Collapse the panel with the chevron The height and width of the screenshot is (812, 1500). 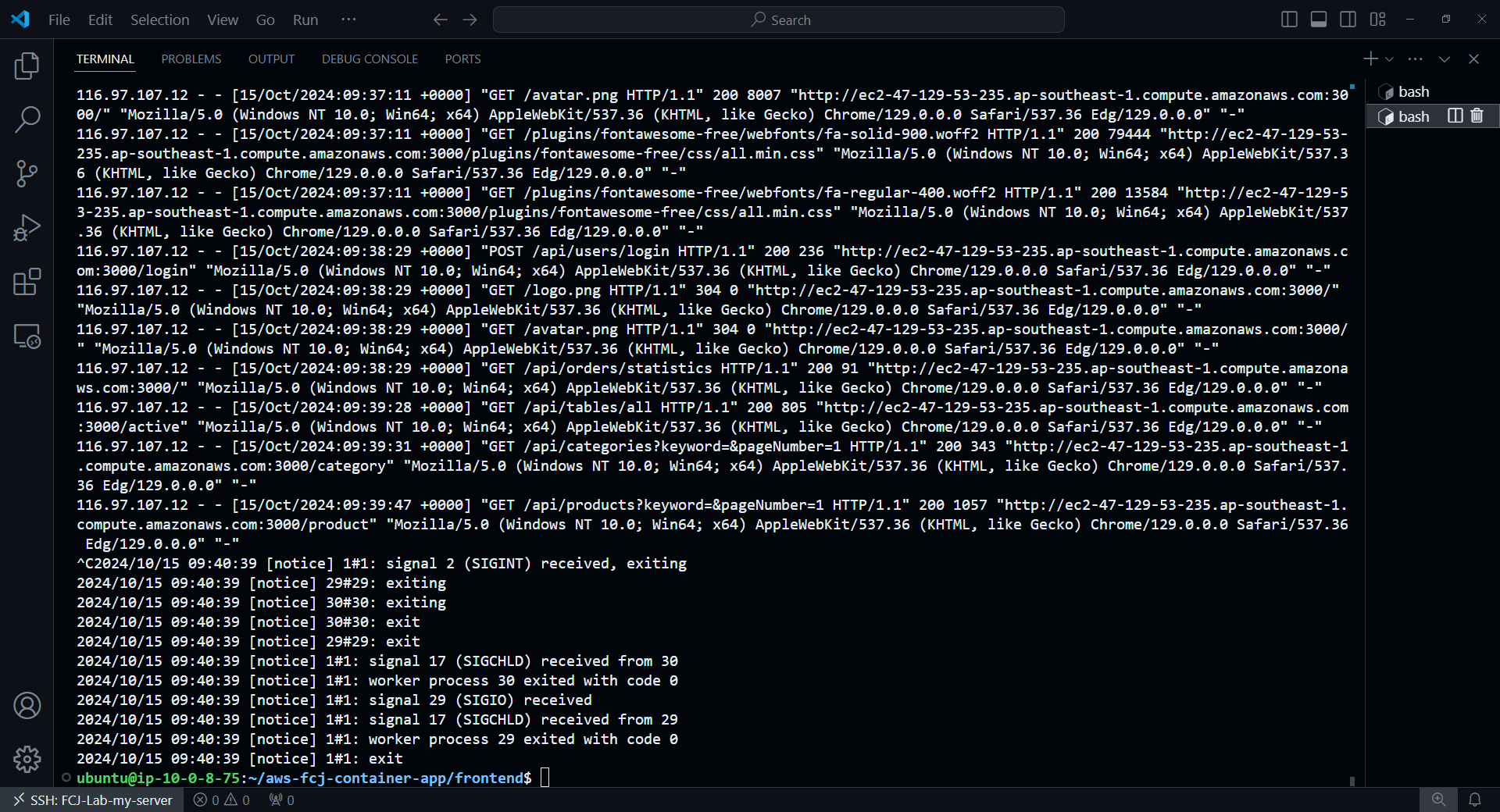1445,59
